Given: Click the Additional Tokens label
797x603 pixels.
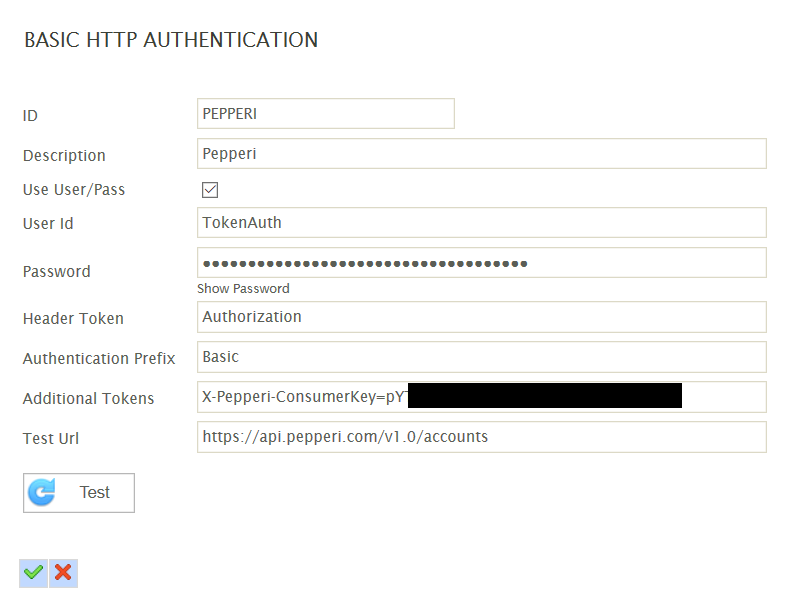Looking at the screenshot, I should click(x=88, y=398).
